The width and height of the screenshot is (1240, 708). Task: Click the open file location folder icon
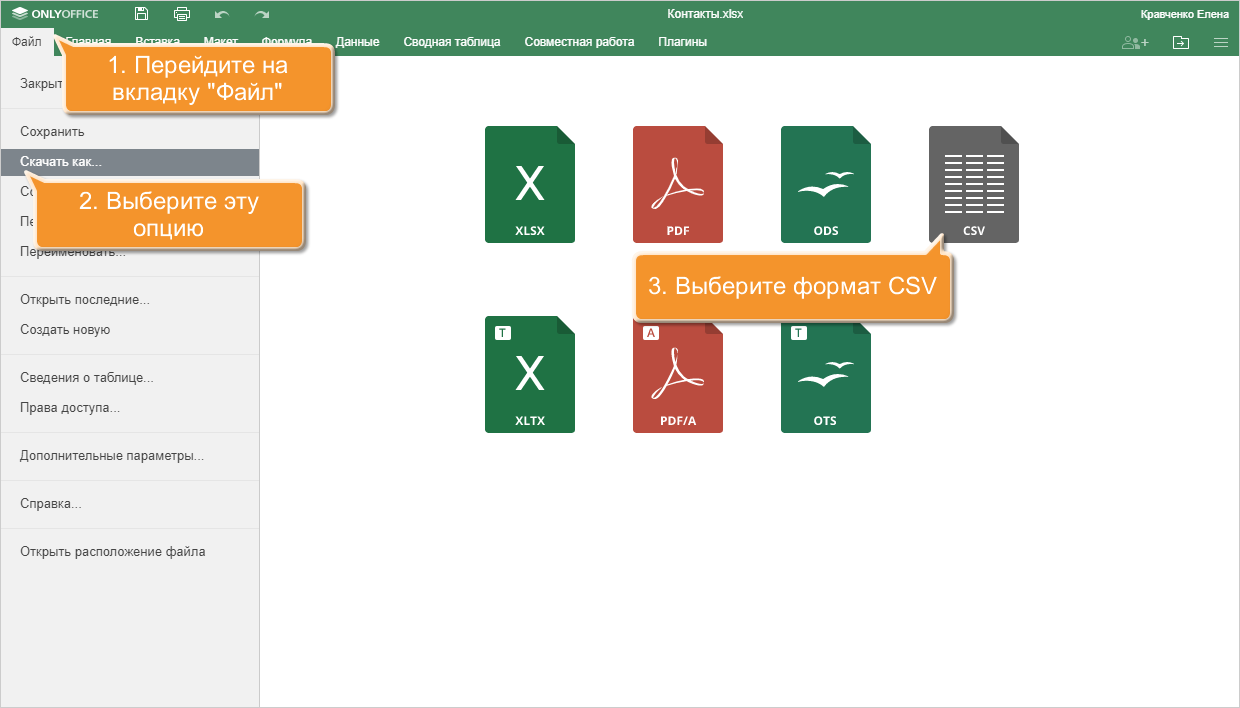[x=1181, y=42]
